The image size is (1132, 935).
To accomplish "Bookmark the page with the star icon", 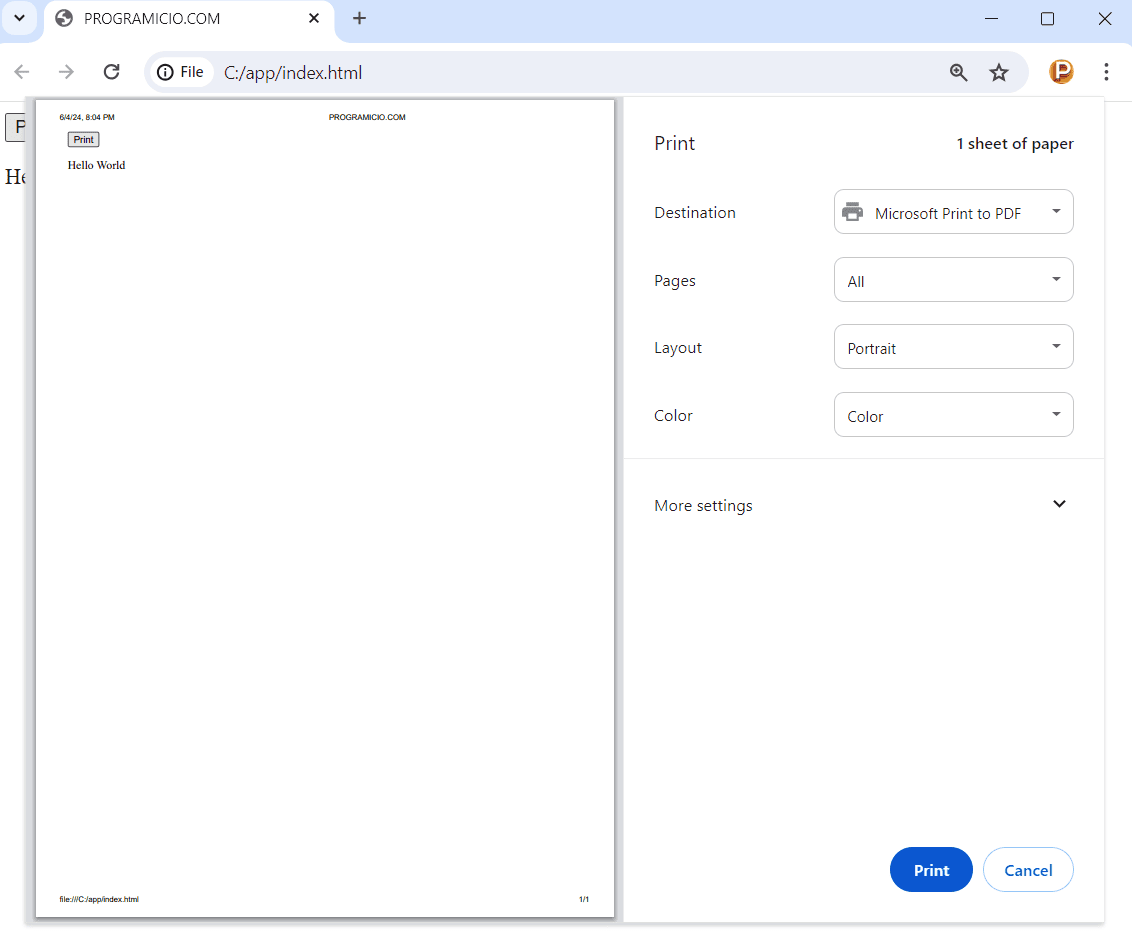I will (x=998, y=72).
